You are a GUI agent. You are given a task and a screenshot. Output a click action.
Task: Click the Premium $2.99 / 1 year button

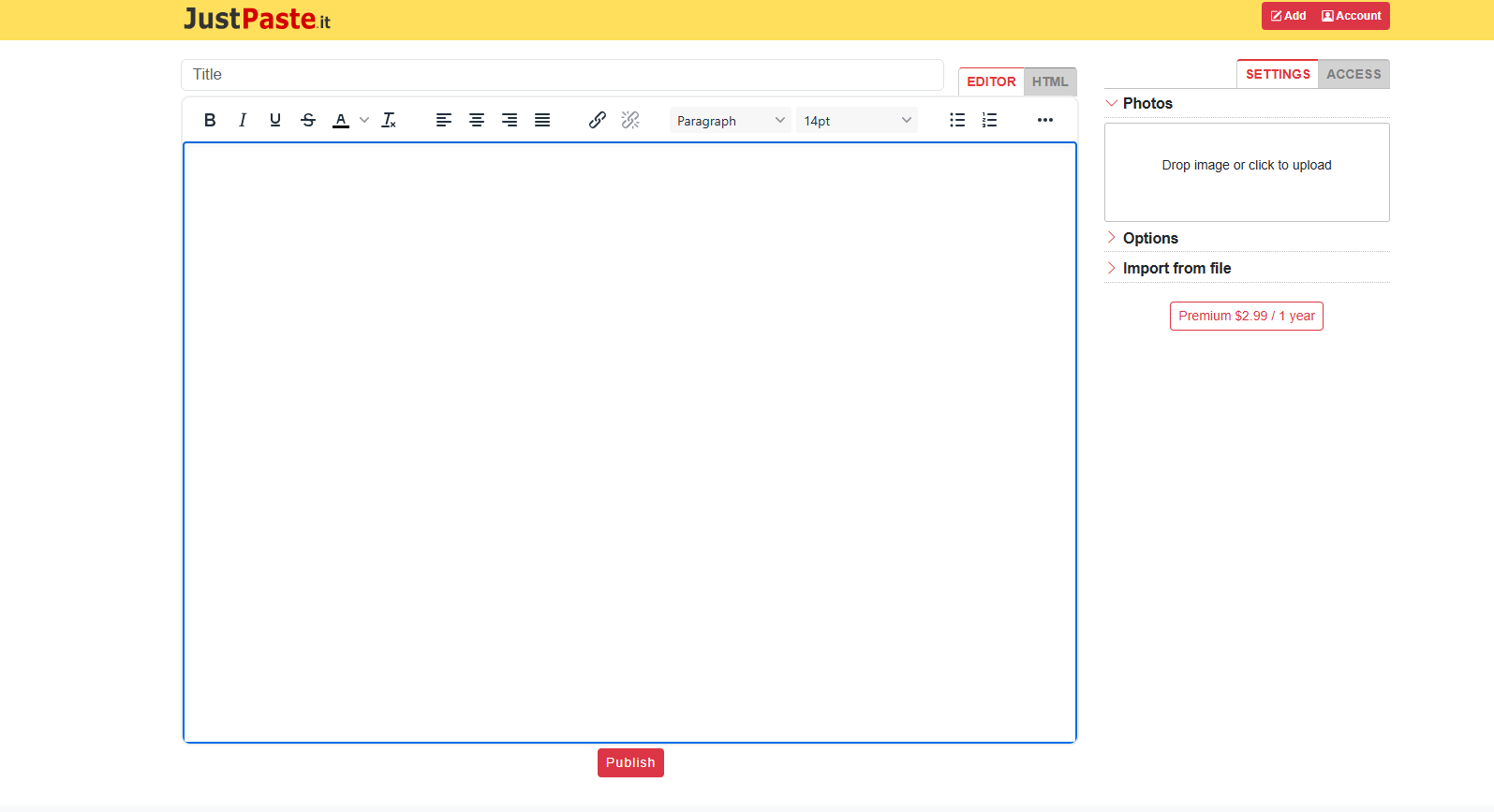[x=1247, y=316]
